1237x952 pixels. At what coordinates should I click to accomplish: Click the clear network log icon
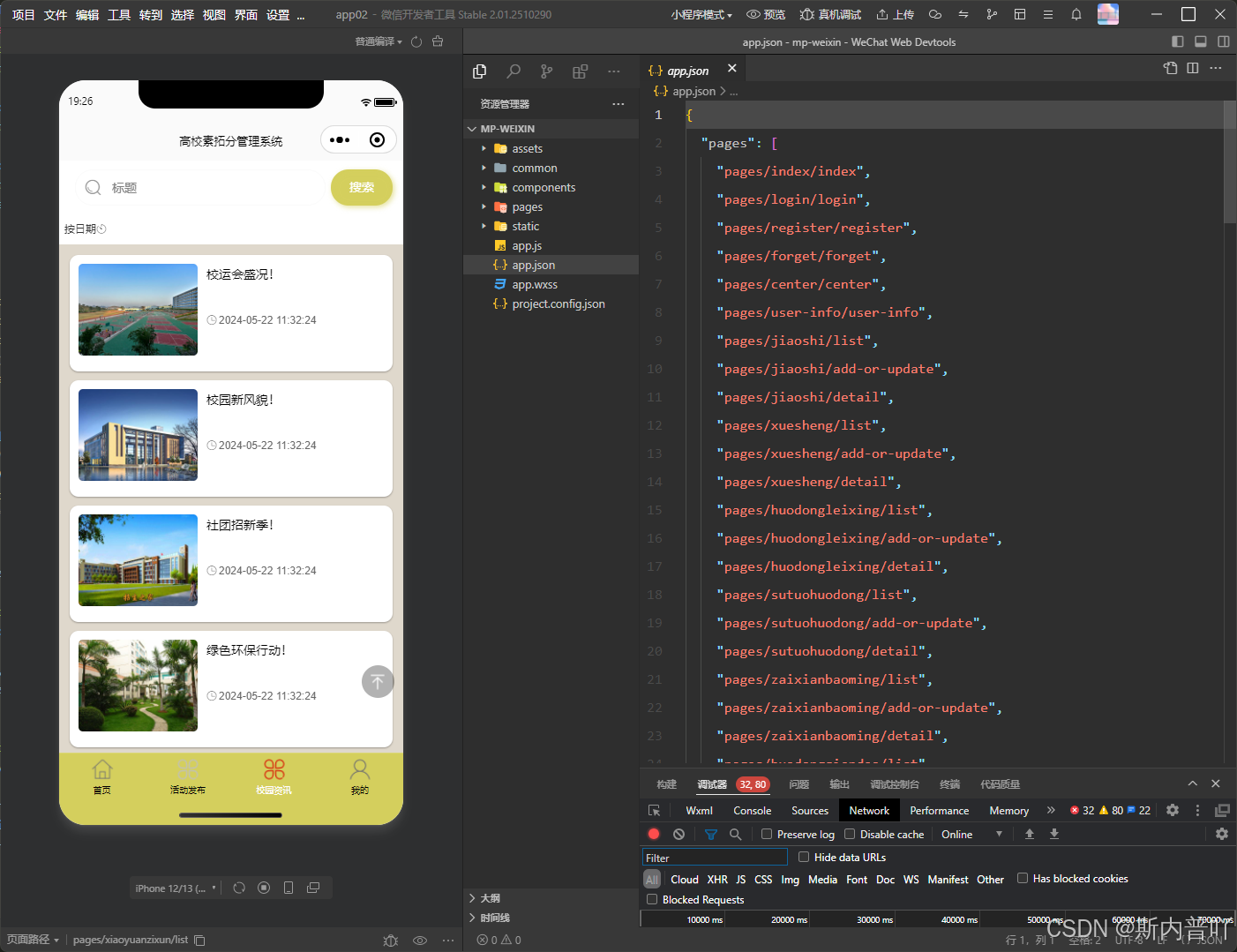pos(678,834)
